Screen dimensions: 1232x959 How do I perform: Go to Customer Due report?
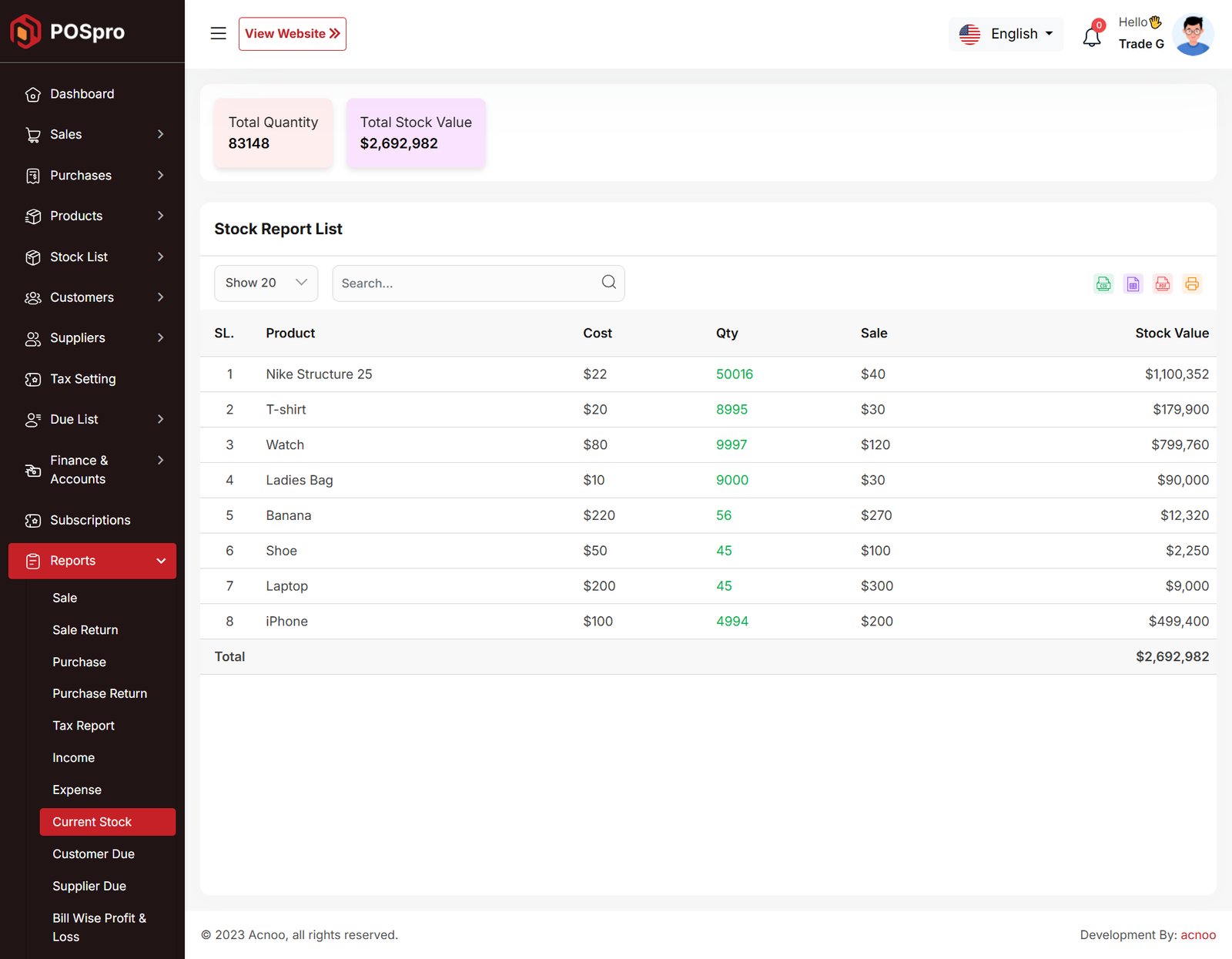coord(93,853)
